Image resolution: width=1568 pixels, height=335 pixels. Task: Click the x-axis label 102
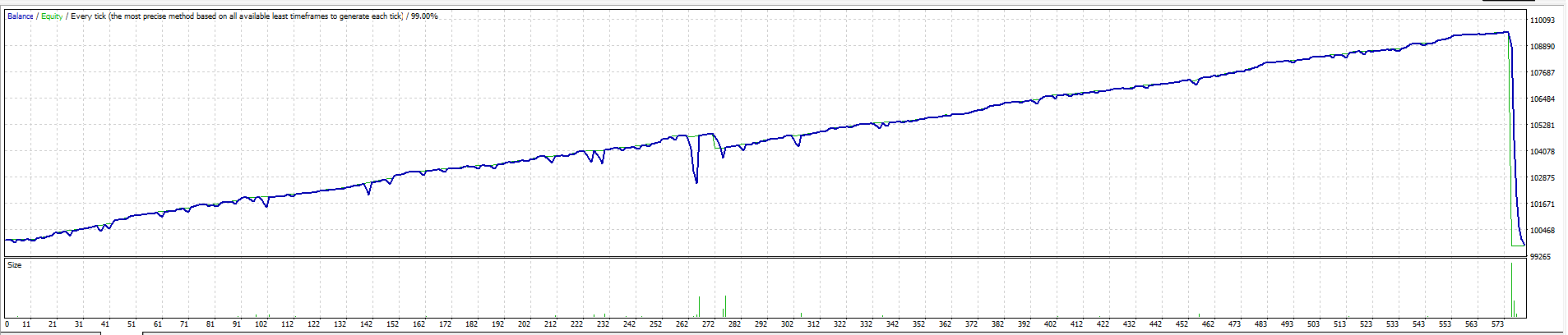click(x=261, y=324)
